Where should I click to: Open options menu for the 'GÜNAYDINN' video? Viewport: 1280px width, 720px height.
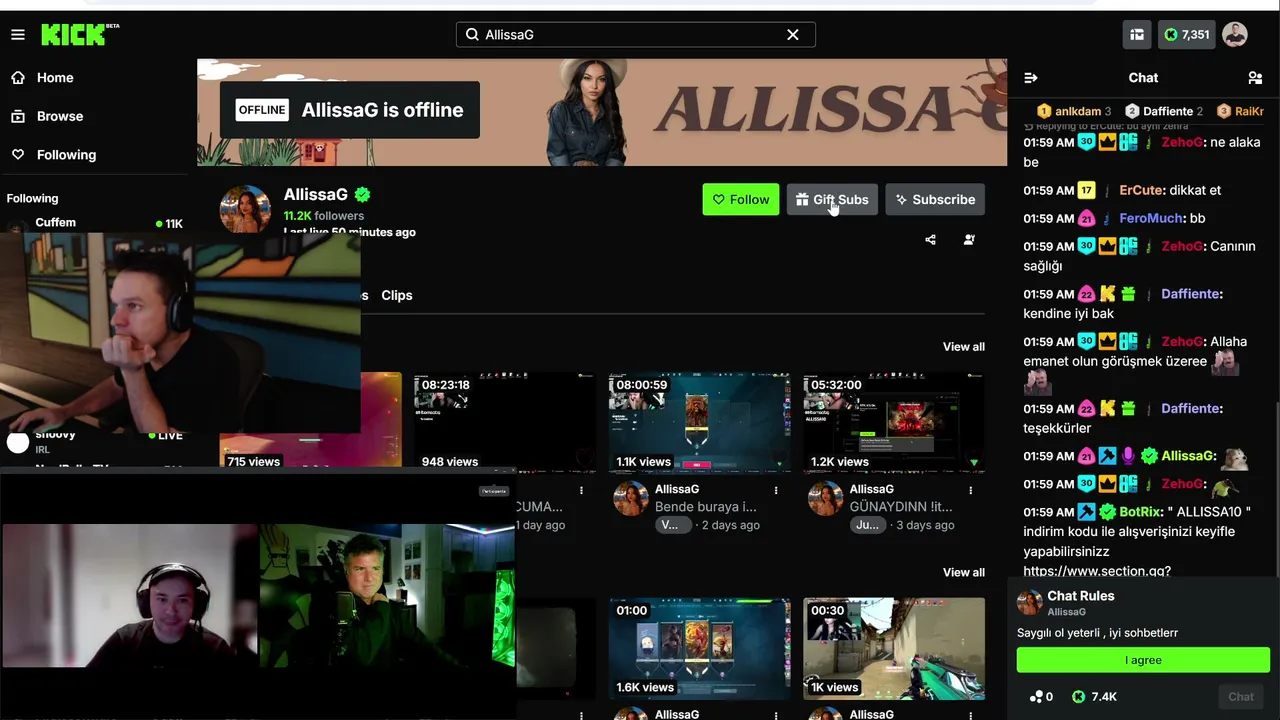click(970, 490)
